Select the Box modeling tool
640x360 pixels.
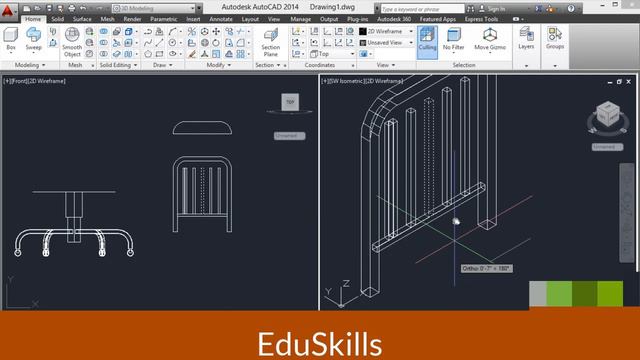coord(11,40)
